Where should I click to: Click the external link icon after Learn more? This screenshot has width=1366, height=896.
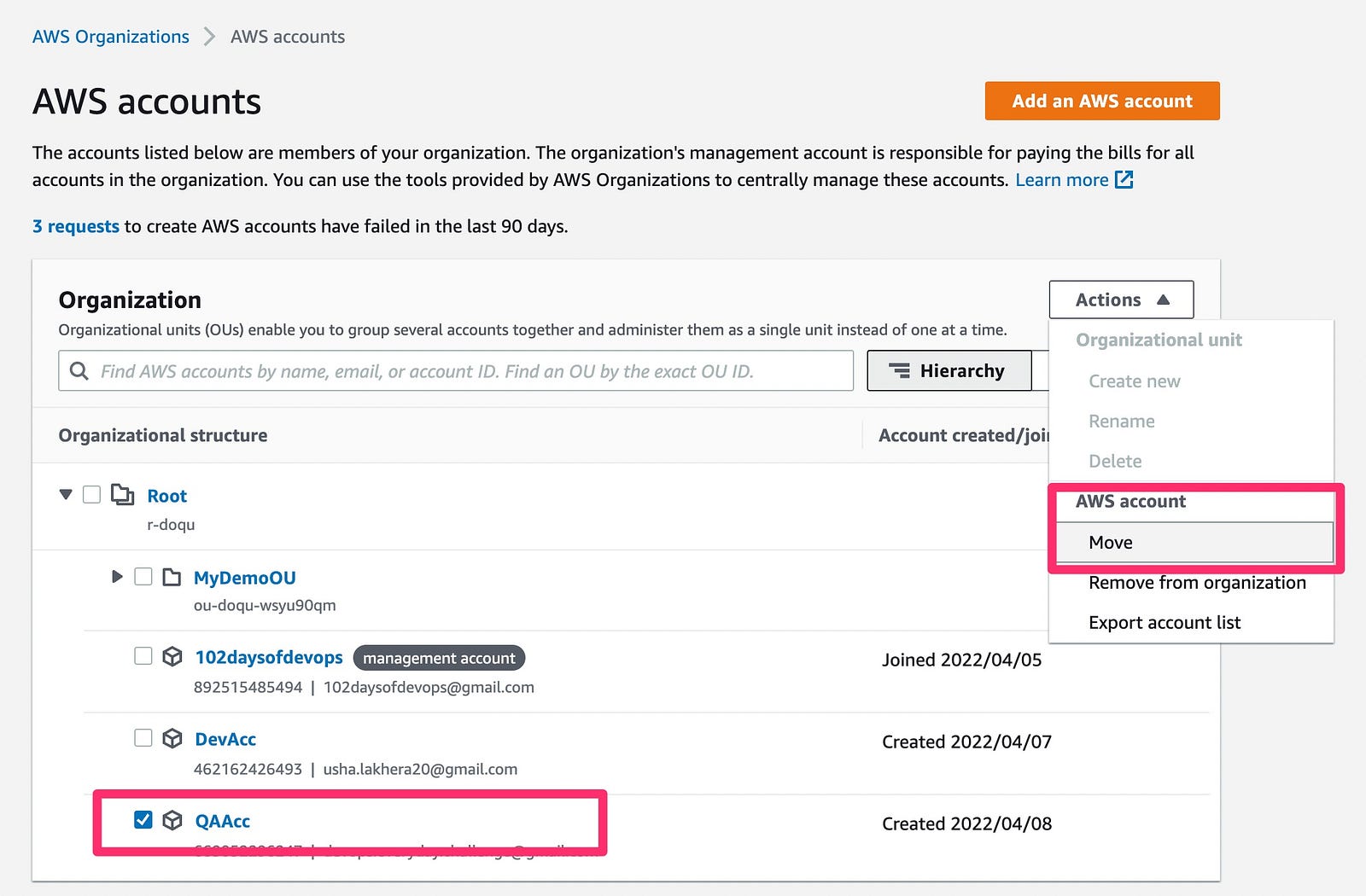tap(1124, 180)
